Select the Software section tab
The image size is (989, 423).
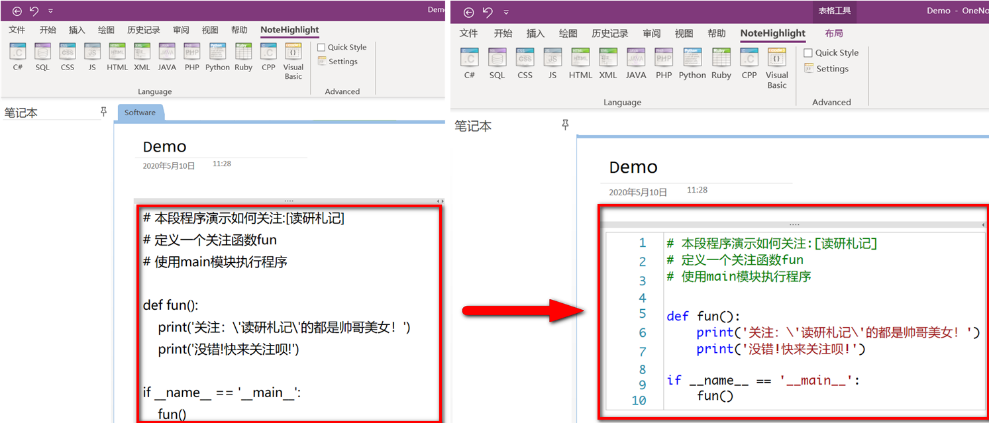tap(139, 112)
